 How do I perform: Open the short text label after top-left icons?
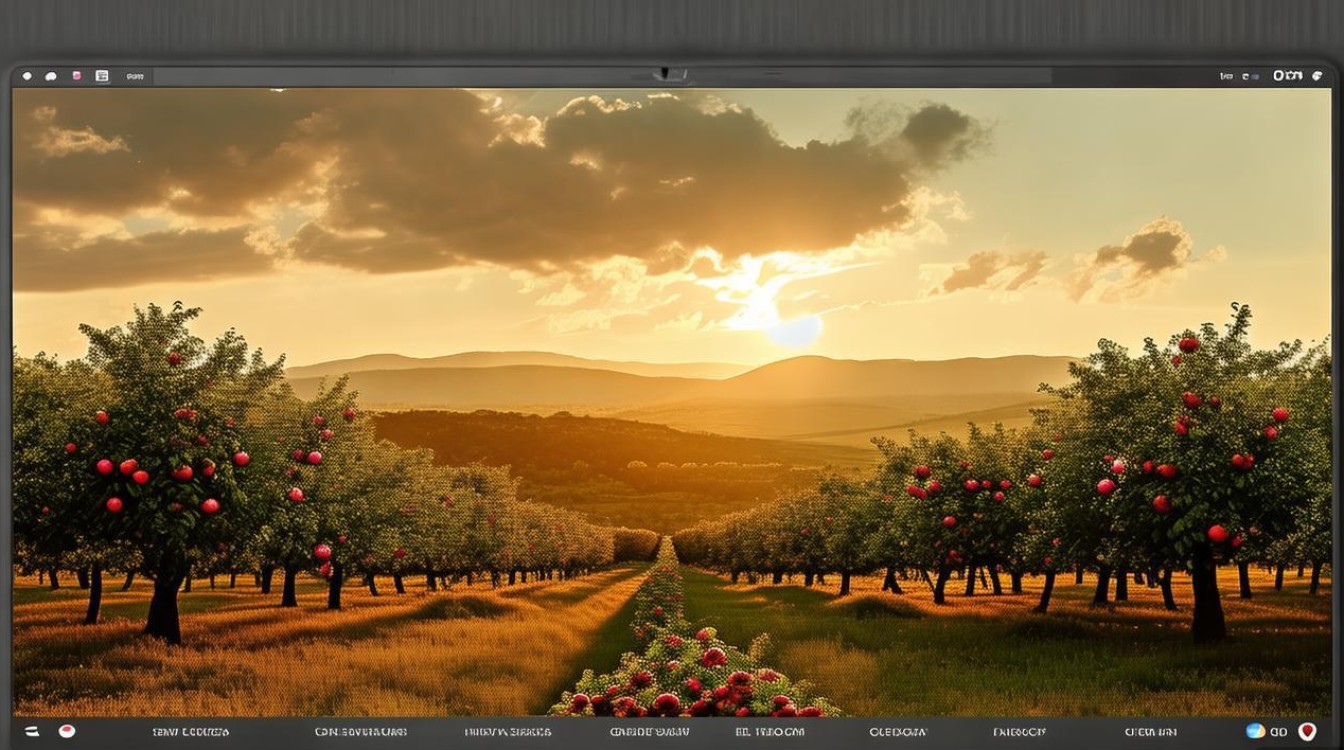coord(135,76)
